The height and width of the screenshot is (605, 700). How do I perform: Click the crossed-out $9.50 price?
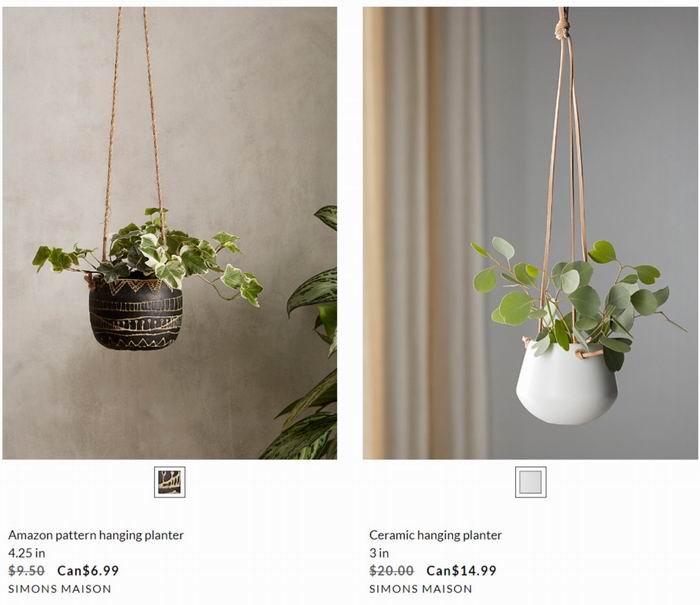pyautogui.click(x=26, y=571)
